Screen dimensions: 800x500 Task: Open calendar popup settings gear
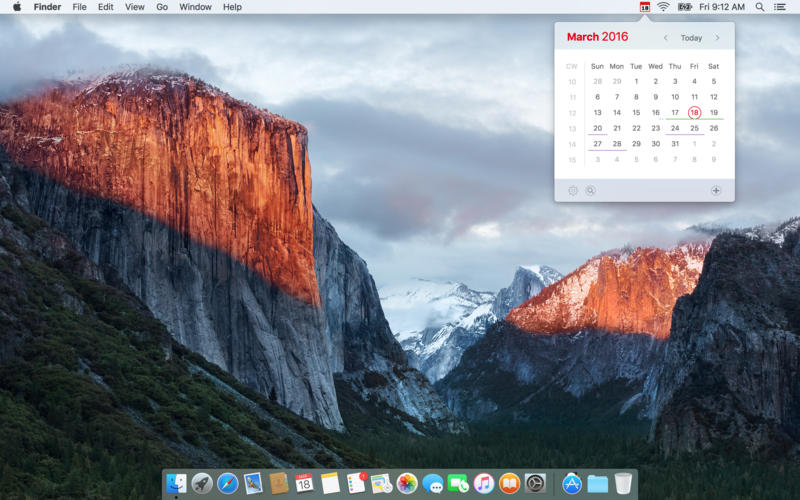573,190
